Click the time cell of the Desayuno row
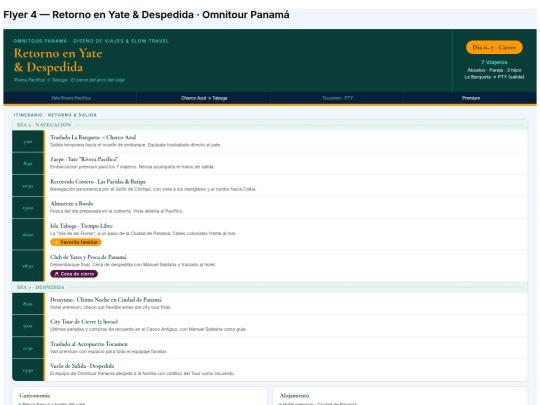540x405 pixels. point(28,304)
